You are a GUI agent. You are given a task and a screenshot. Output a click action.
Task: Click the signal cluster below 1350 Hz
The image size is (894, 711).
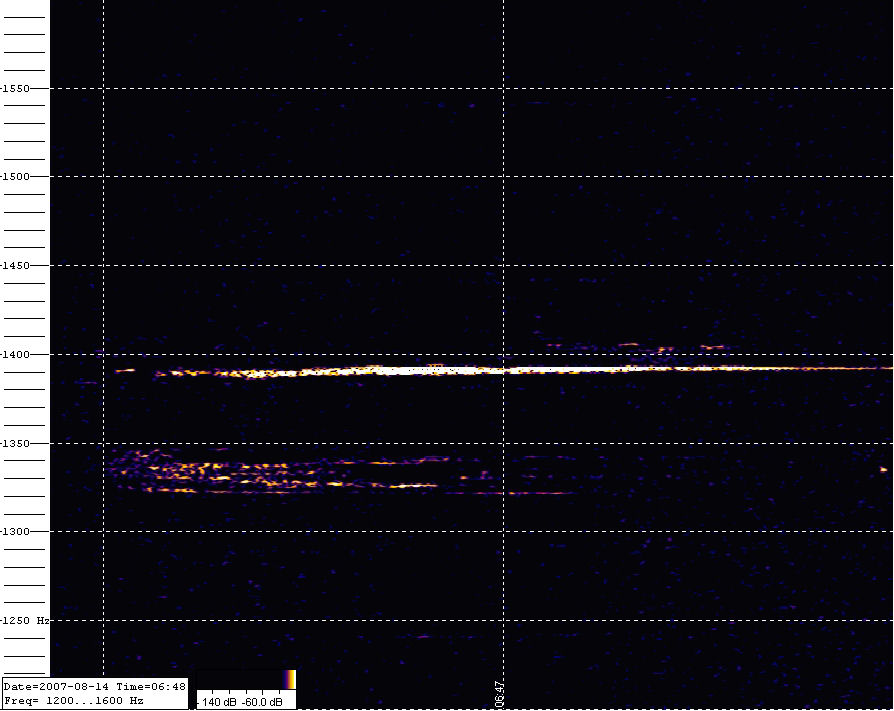pos(342,472)
